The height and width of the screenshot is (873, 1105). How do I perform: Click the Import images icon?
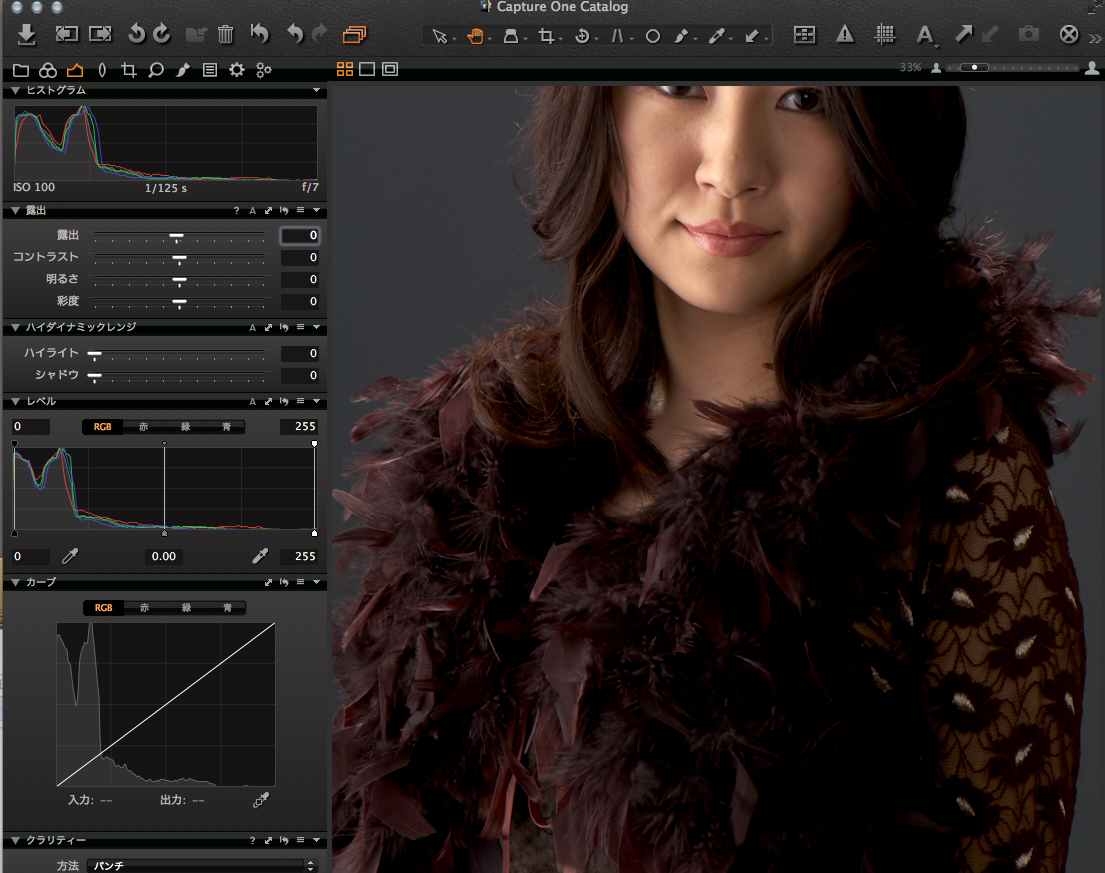[x=27, y=35]
